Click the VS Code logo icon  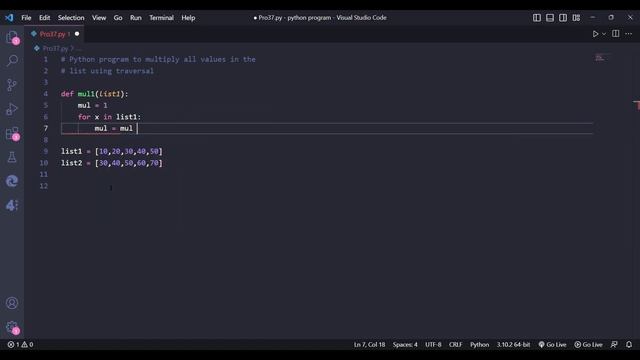click(9, 18)
